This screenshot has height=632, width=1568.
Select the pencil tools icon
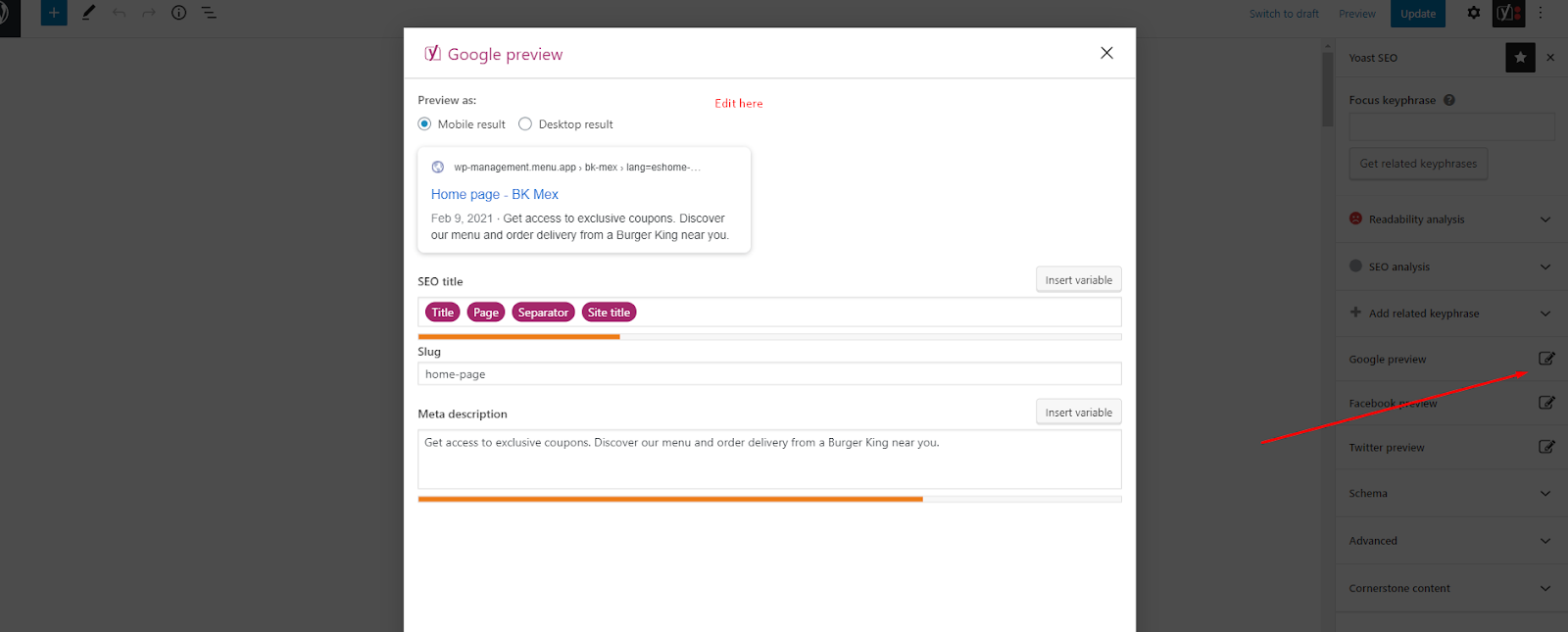[88, 13]
